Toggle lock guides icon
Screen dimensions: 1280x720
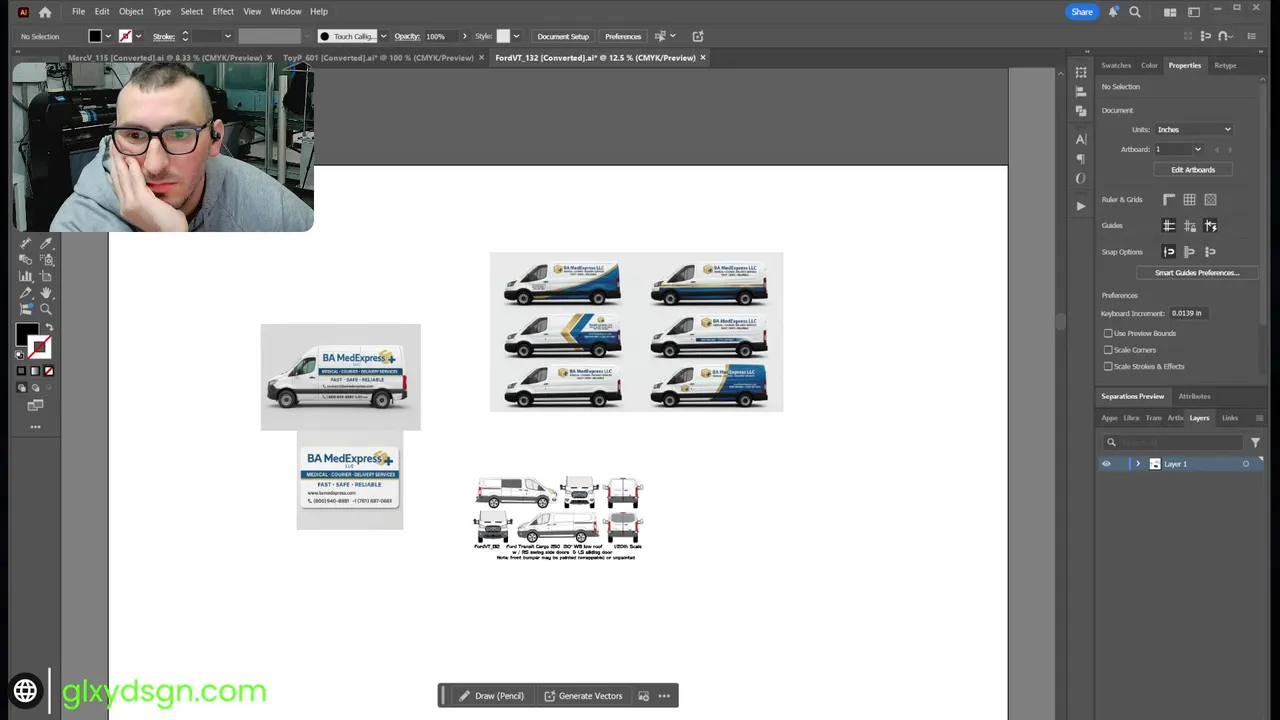coord(1189,226)
